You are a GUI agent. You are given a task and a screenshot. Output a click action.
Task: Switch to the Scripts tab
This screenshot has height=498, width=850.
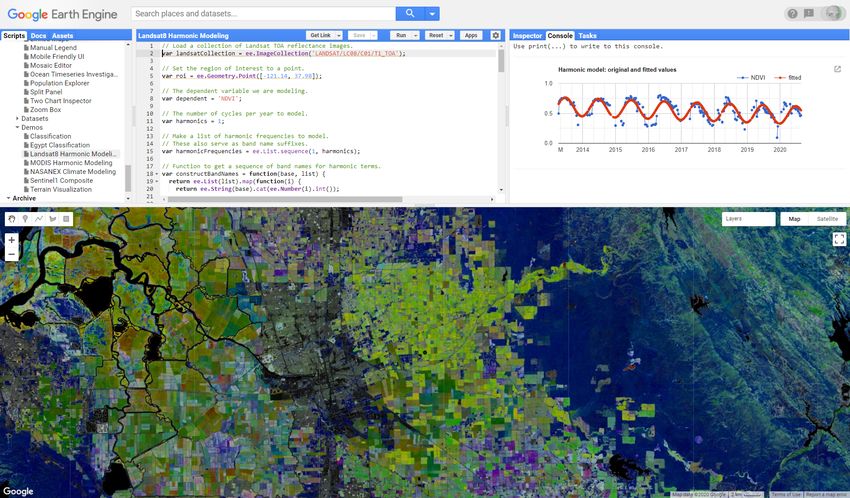pyautogui.click(x=14, y=36)
